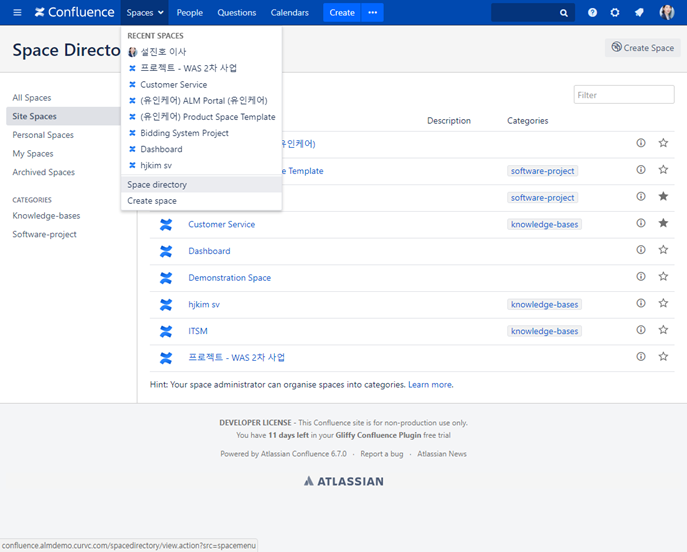Unfavorite the Customer Service space star
Screen dimensions: 687x552
click(663, 224)
